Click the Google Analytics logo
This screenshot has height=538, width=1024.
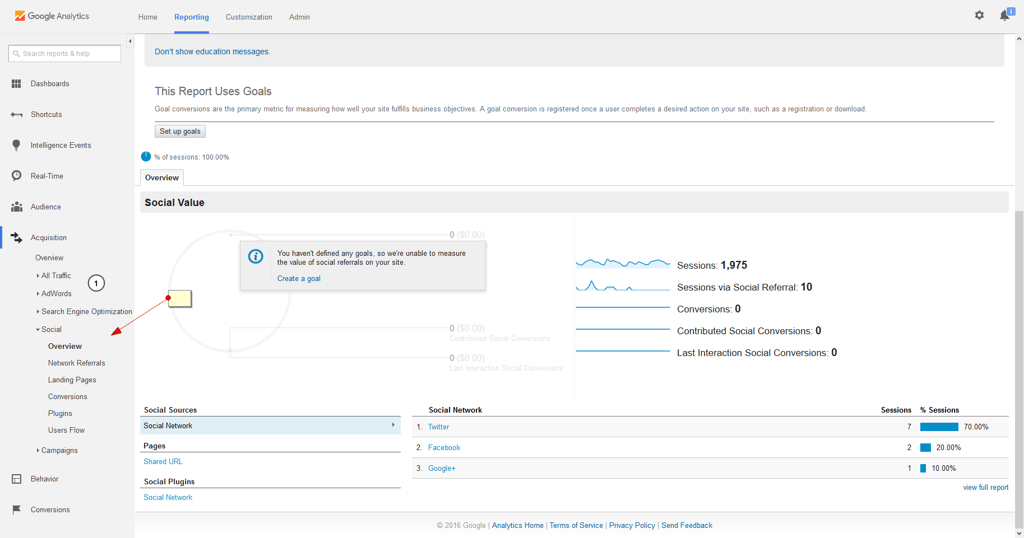point(52,16)
